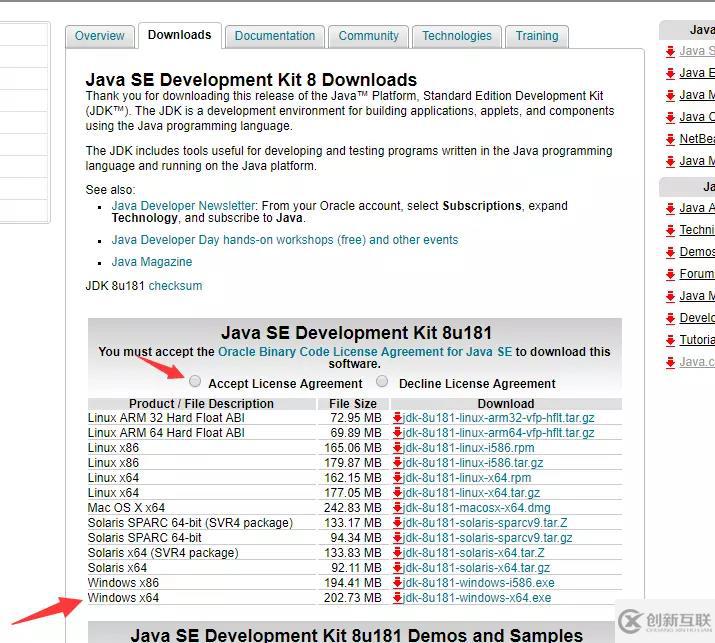715x643 pixels.
Task: Select Accept License Agreement radio button
Action: coord(195,381)
